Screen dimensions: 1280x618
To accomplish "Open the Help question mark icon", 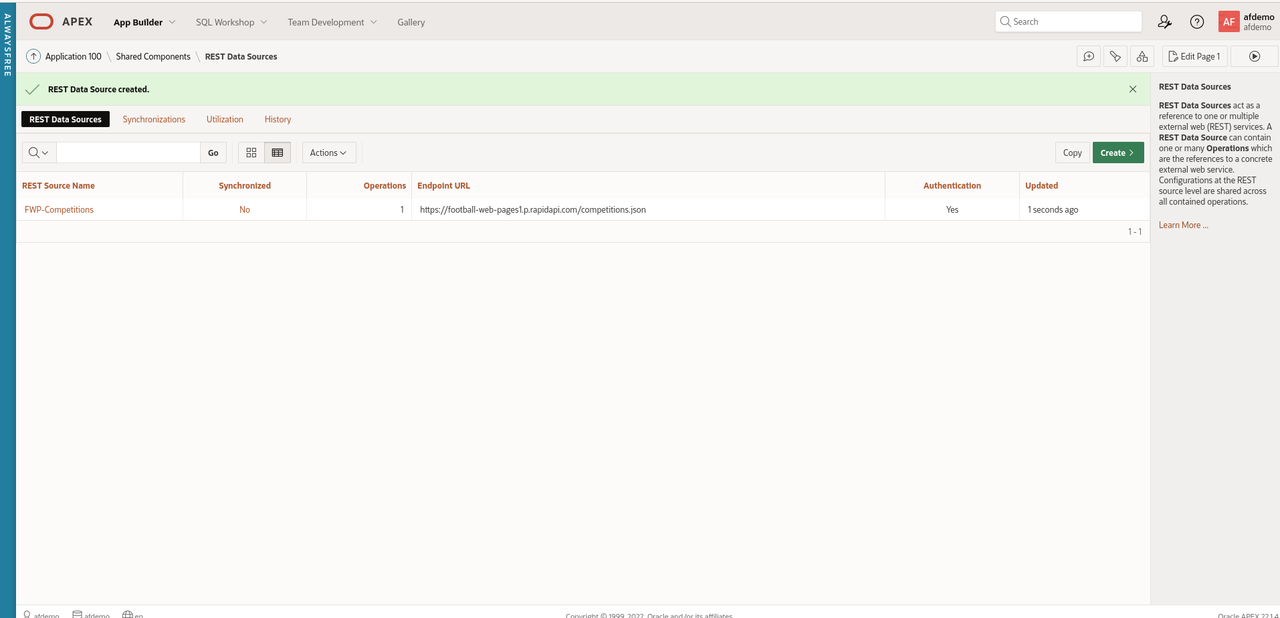I will (x=1197, y=21).
